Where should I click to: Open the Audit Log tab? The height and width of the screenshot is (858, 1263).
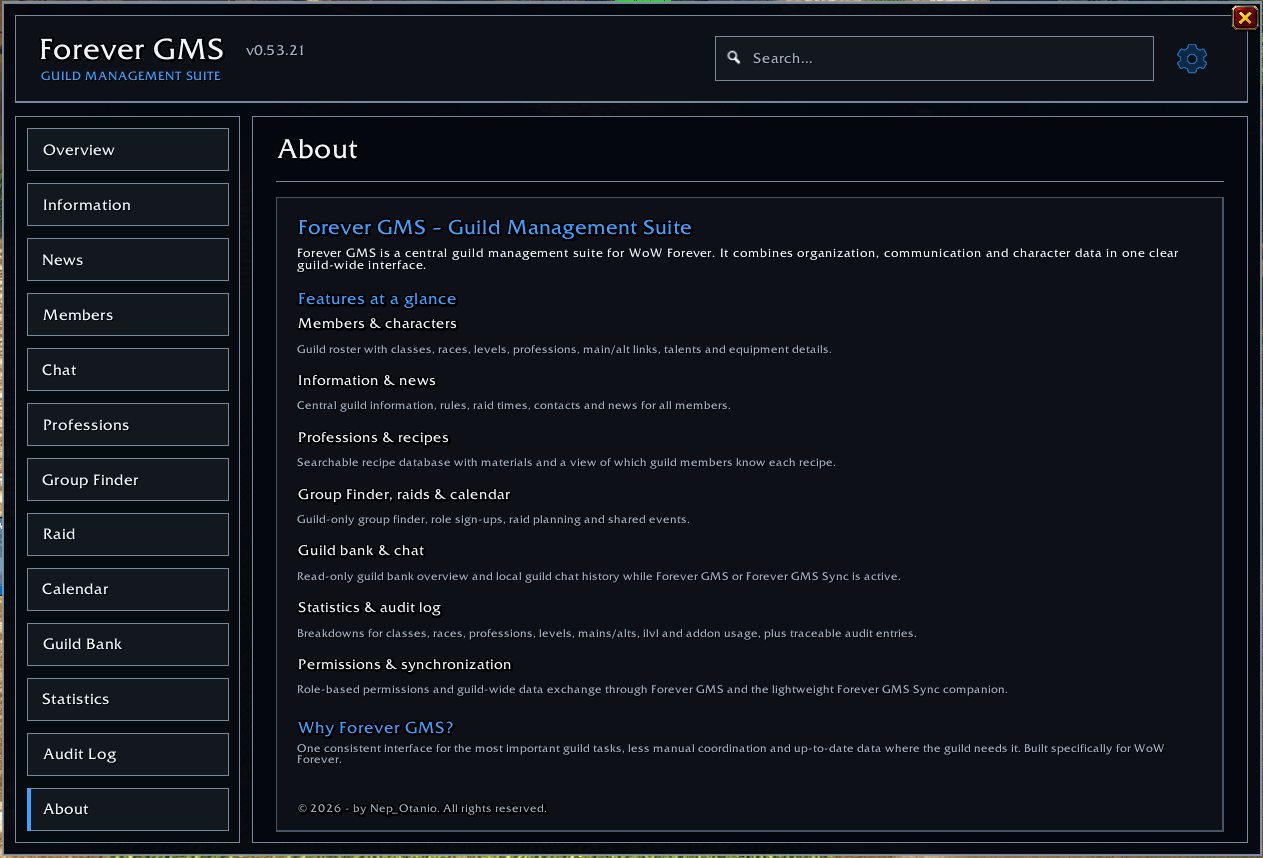[128, 754]
